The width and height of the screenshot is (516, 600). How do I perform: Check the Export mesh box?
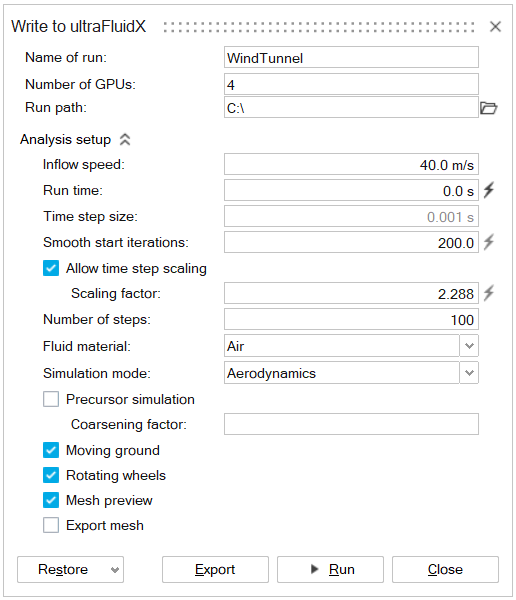(51, 525)
